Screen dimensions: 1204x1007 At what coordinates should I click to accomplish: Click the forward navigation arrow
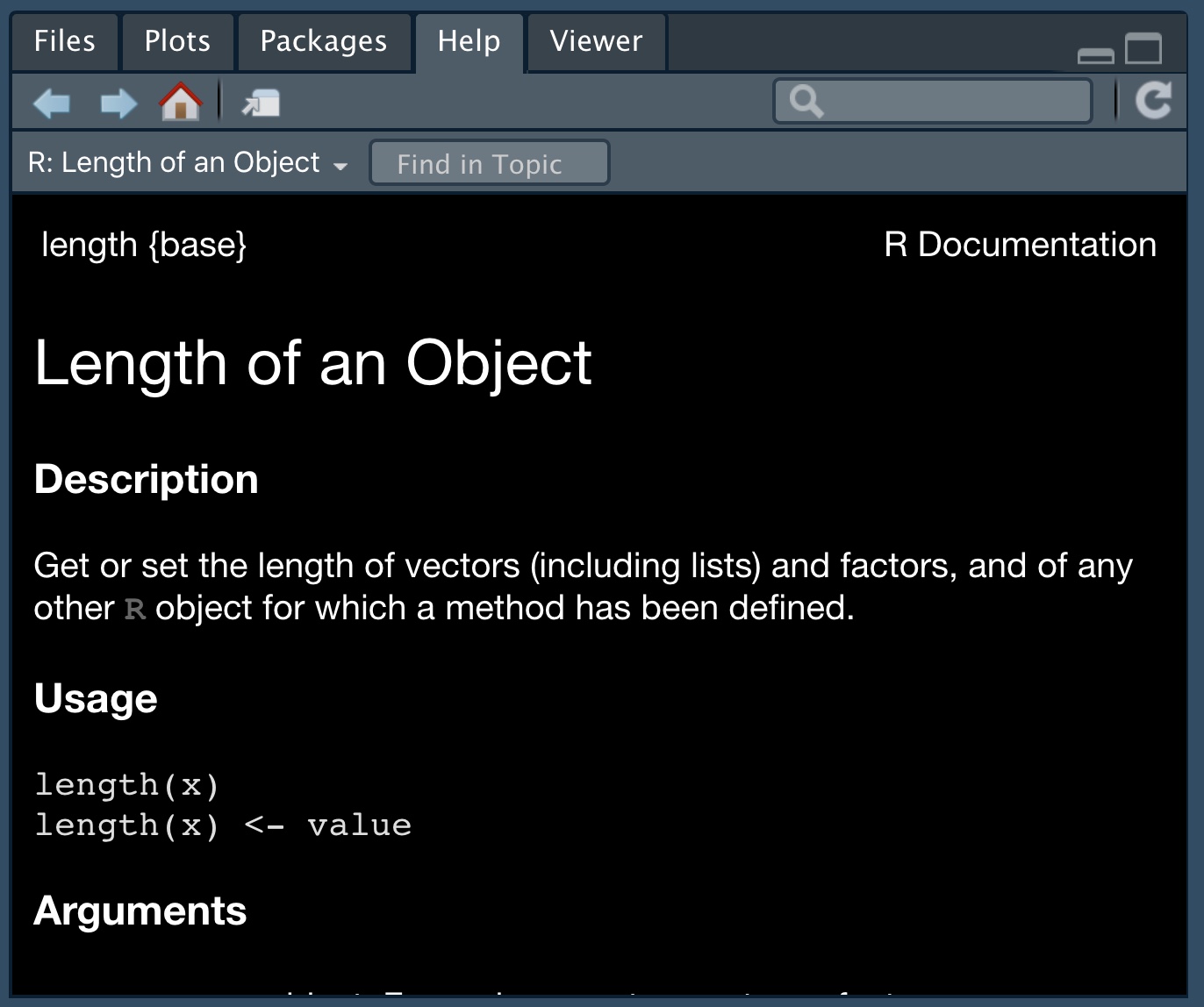(118, 102)
